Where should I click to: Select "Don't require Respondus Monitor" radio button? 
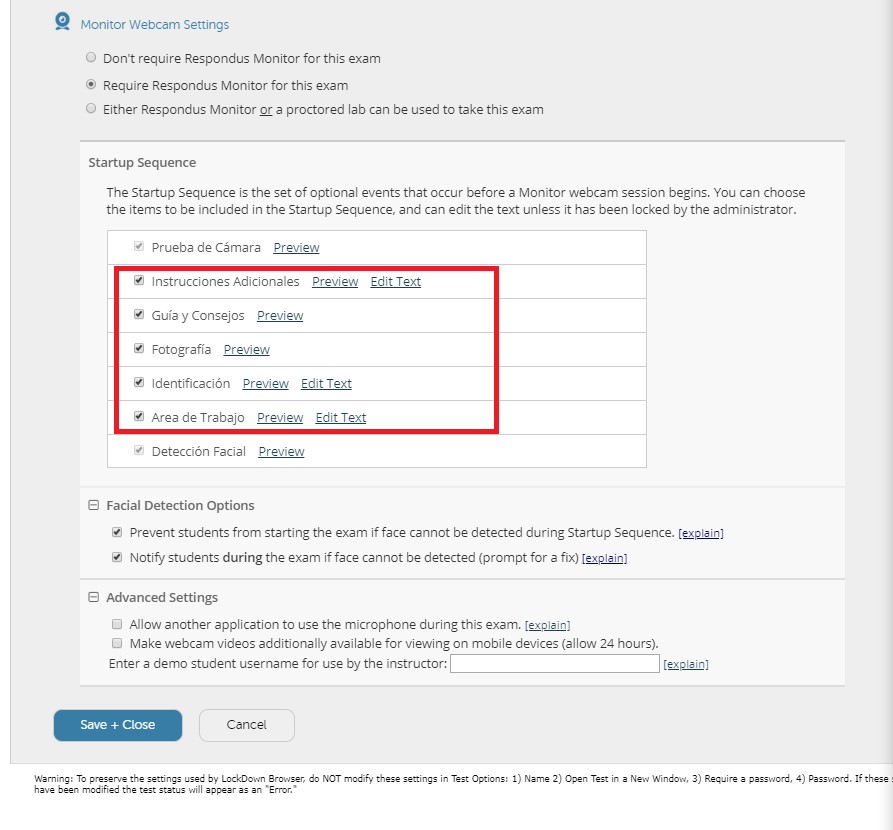92,58
